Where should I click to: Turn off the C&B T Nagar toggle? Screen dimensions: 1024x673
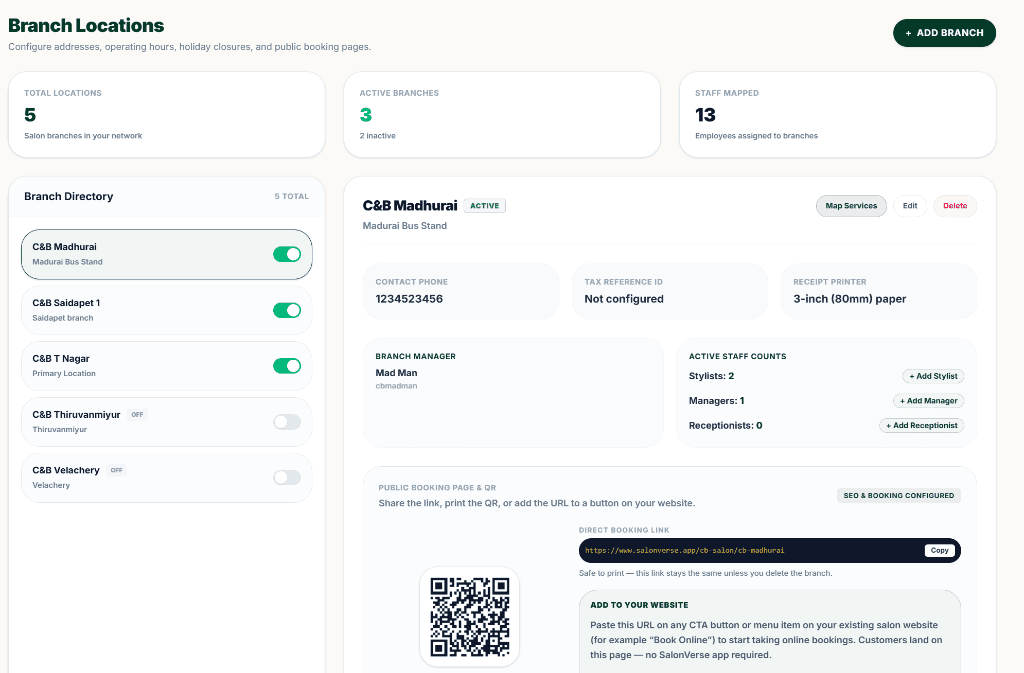(x=287, y=366)
